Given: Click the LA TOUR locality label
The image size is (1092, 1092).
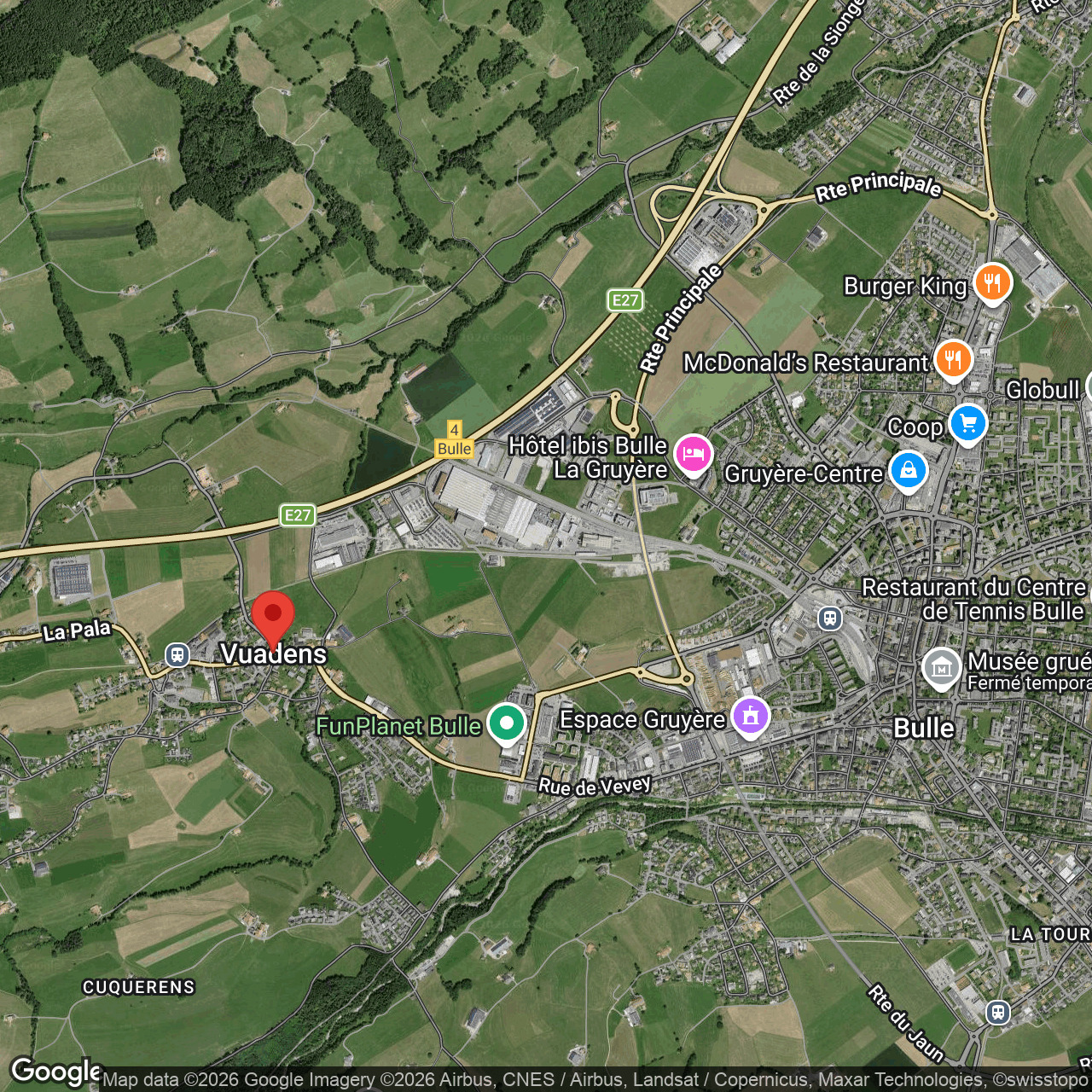Looking at the screenshot, I should click(x=1051, y=935).
